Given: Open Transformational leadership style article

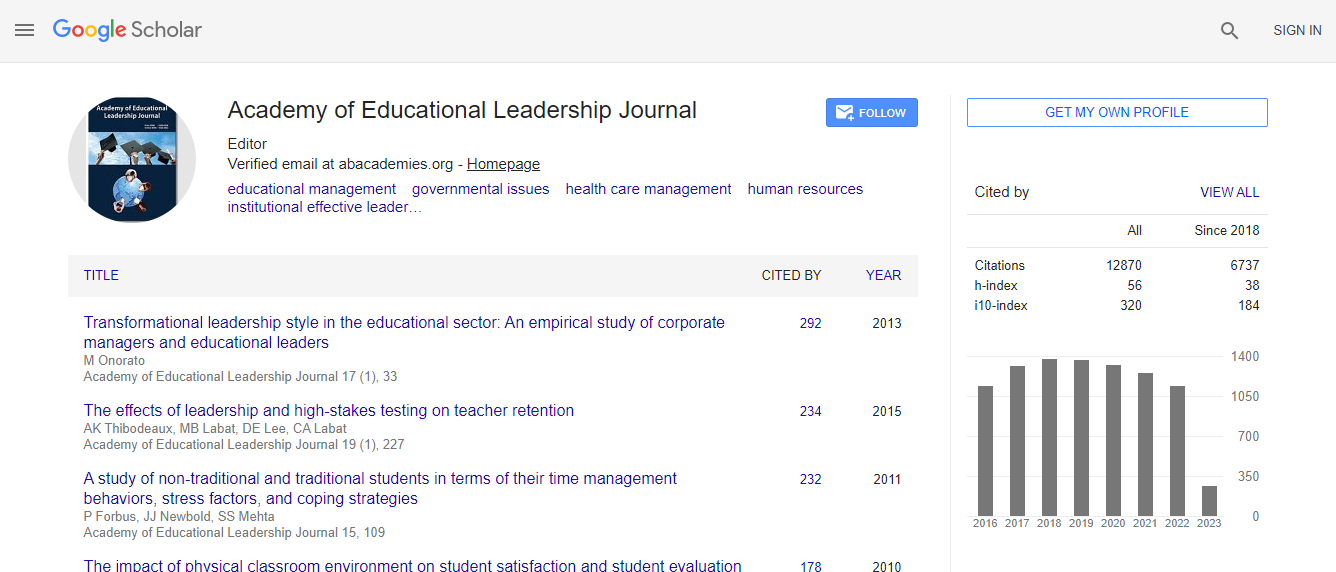Looking at the screenshot, I should click(404, 332).
